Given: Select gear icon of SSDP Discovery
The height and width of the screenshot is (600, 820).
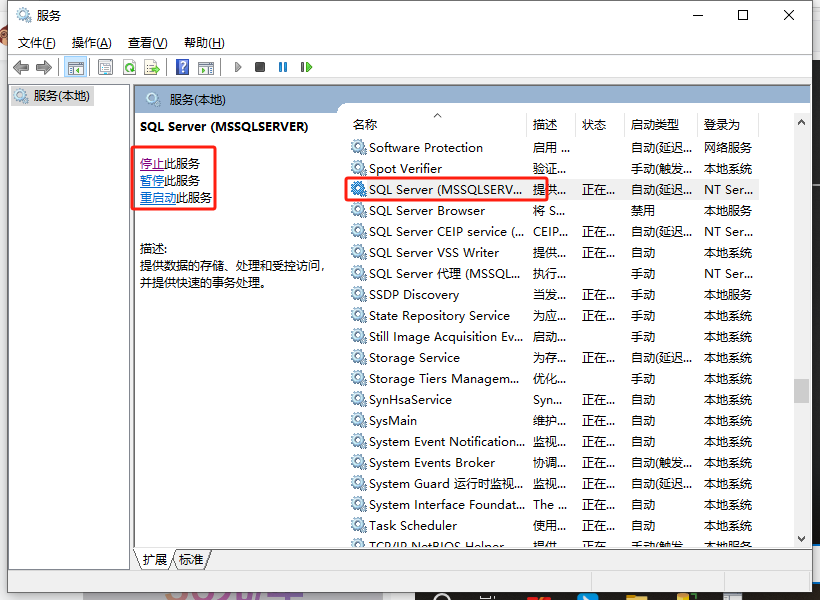Looking at the screenshot, I should click(358, 294).
